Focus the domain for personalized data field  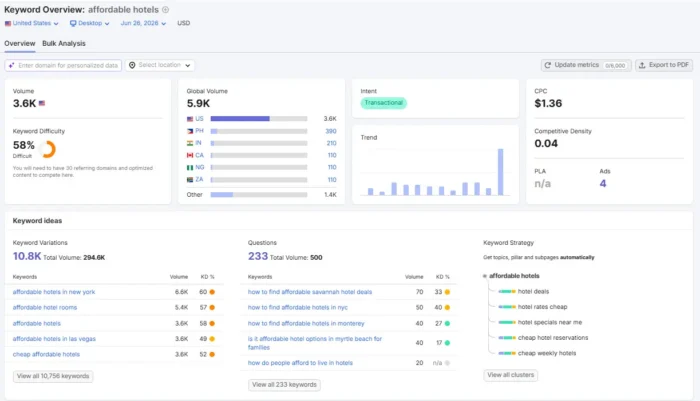coord(63,65)
